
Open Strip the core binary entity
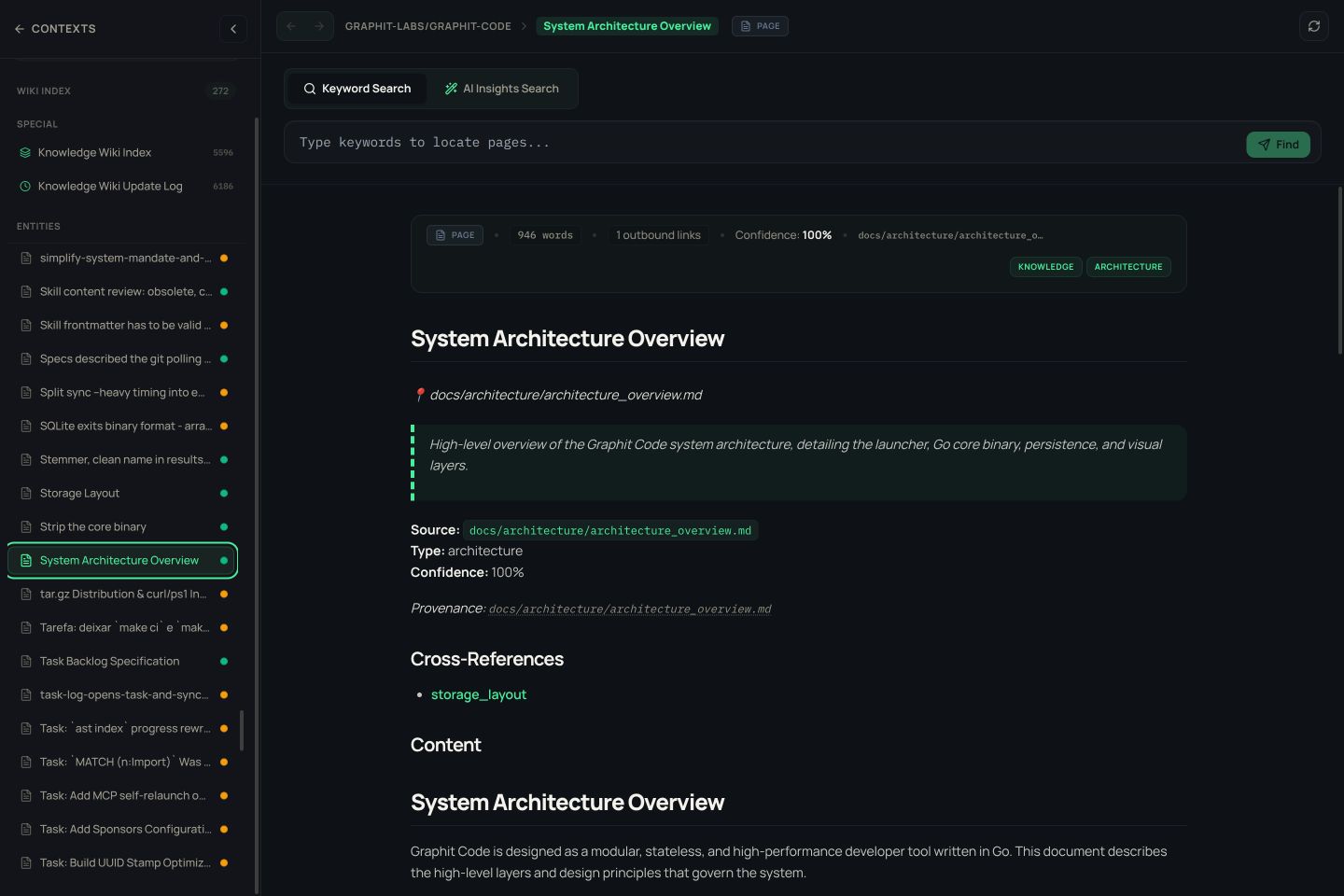click(123, 526)
